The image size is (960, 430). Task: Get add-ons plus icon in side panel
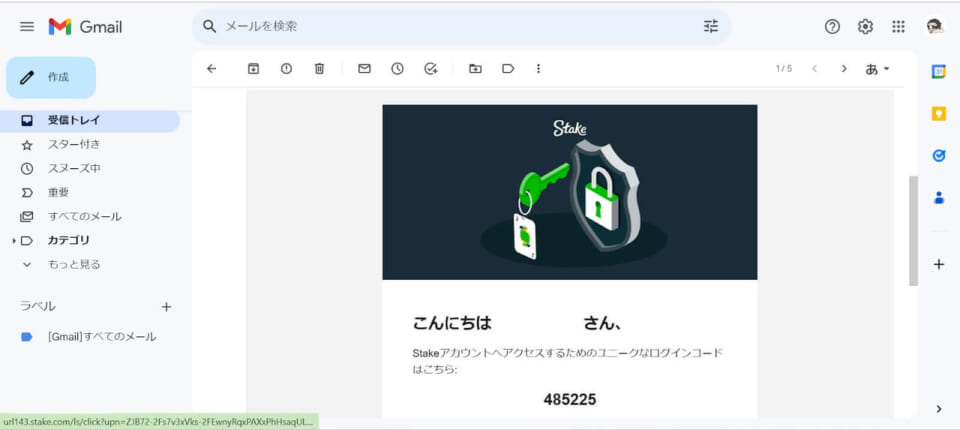click(939, 265)
